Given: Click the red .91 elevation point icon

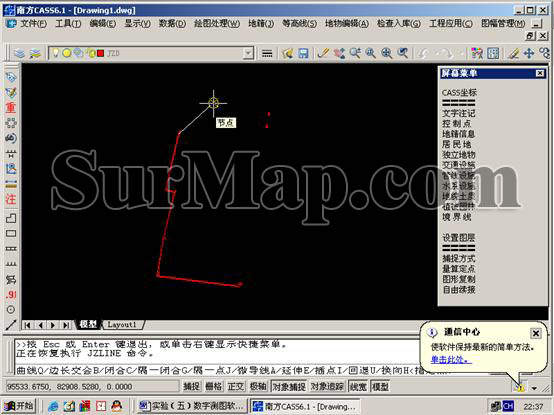Looking at the screenshot, I should pos(11,294).
